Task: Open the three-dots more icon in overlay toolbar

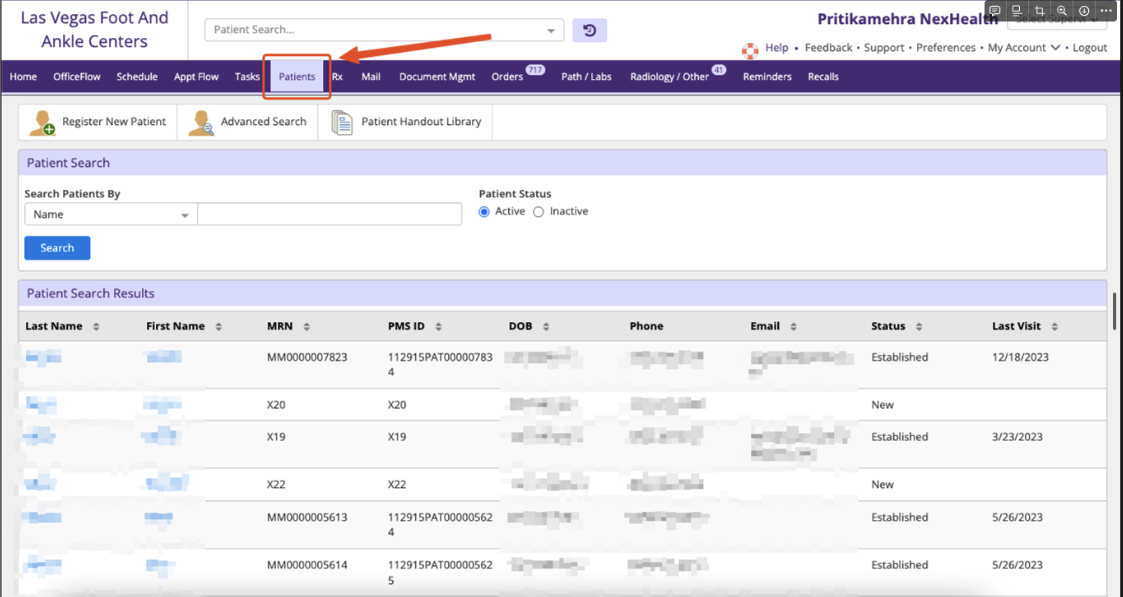Action: click(1107, 10)
